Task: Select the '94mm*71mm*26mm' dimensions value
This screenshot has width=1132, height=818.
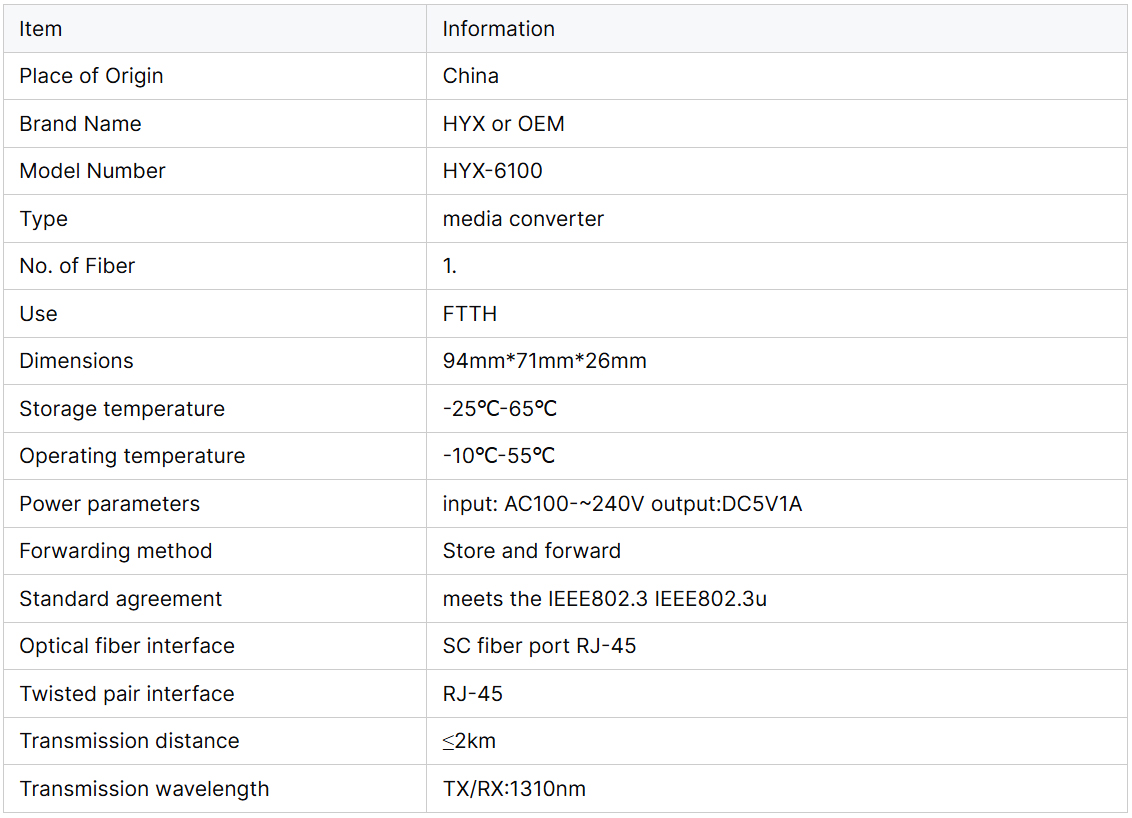Action: pyautogui.click(x=544, y=361)
